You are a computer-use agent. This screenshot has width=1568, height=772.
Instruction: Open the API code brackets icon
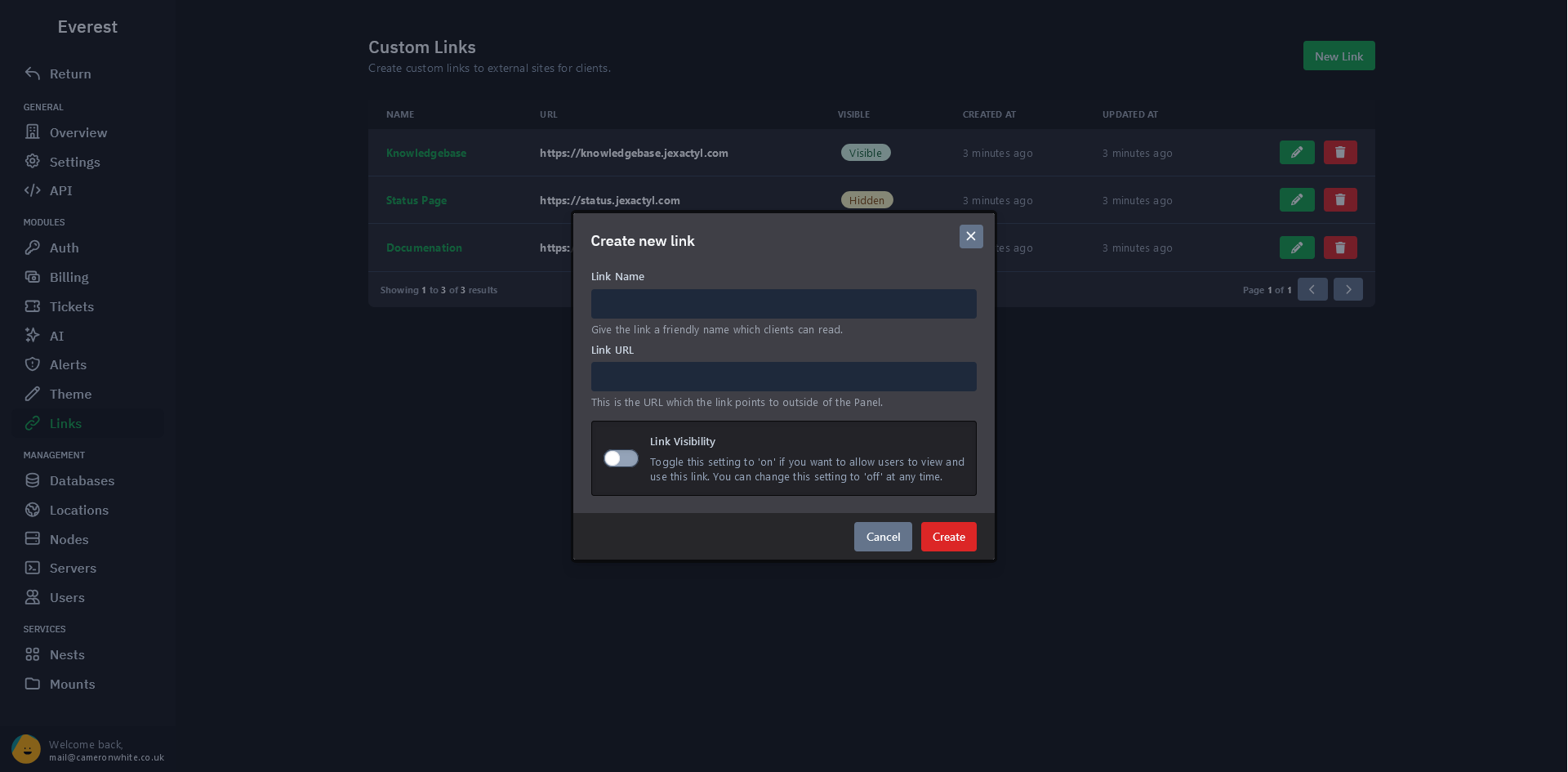[x=33, y=190]
